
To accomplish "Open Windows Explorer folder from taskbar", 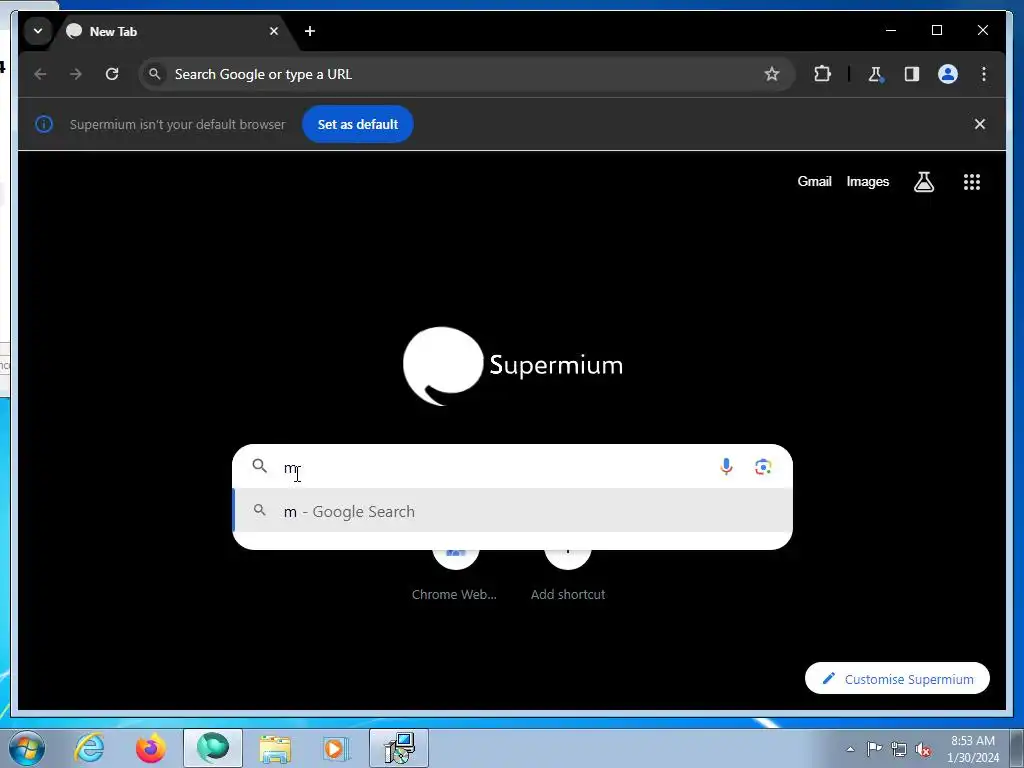I will tap(275, 748).
